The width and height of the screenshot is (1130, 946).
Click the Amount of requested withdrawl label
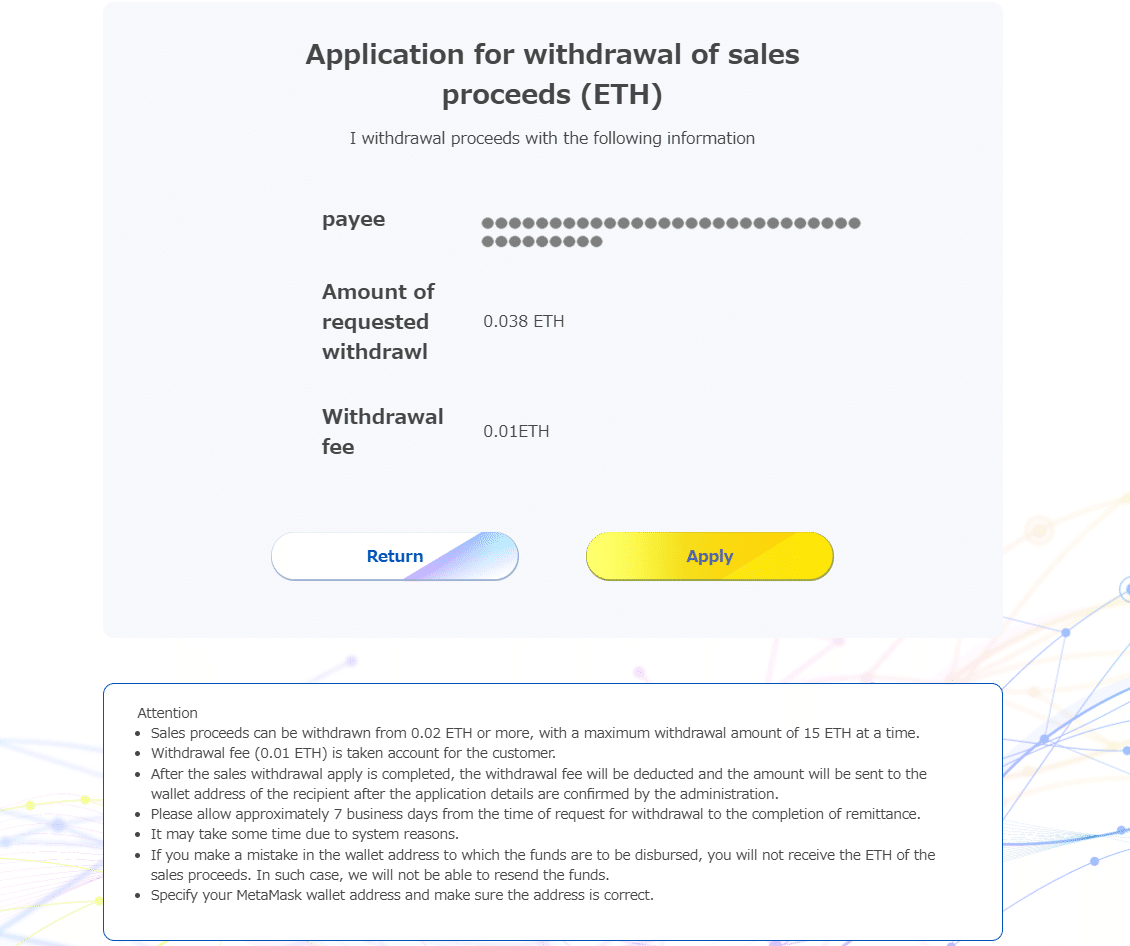click(378, 321)
